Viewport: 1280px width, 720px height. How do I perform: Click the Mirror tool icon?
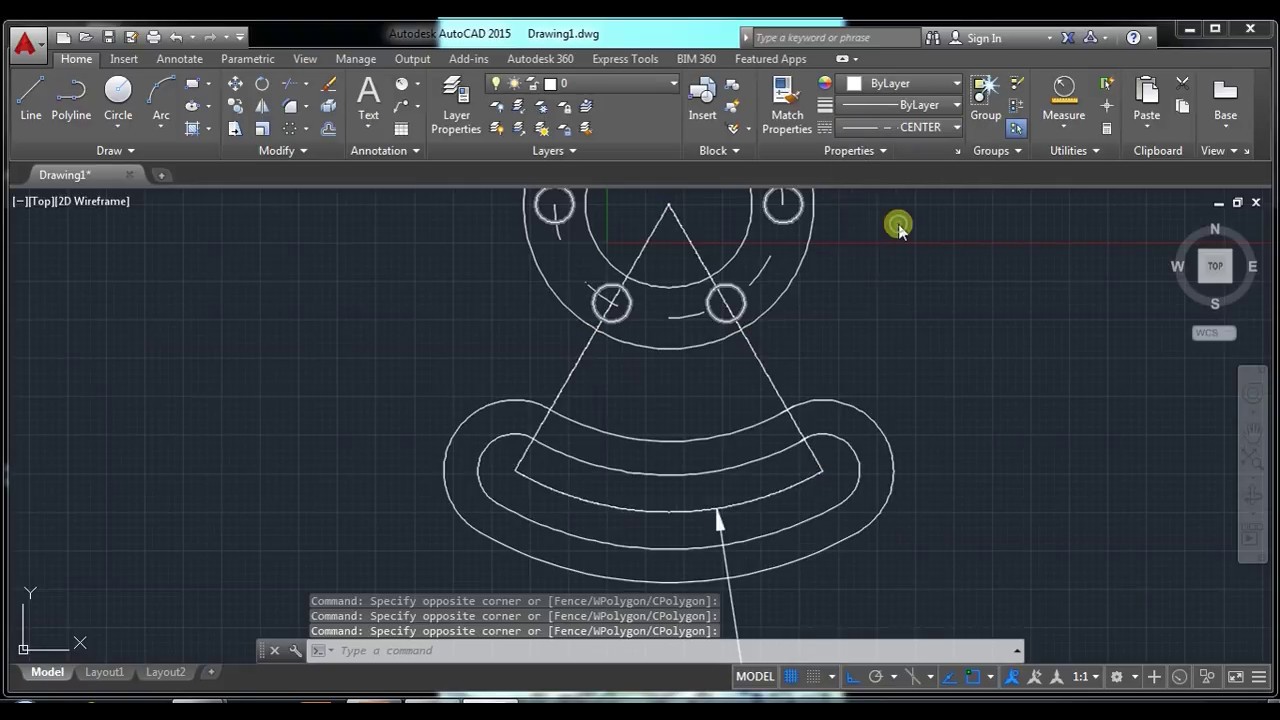[x=262, y=106]
